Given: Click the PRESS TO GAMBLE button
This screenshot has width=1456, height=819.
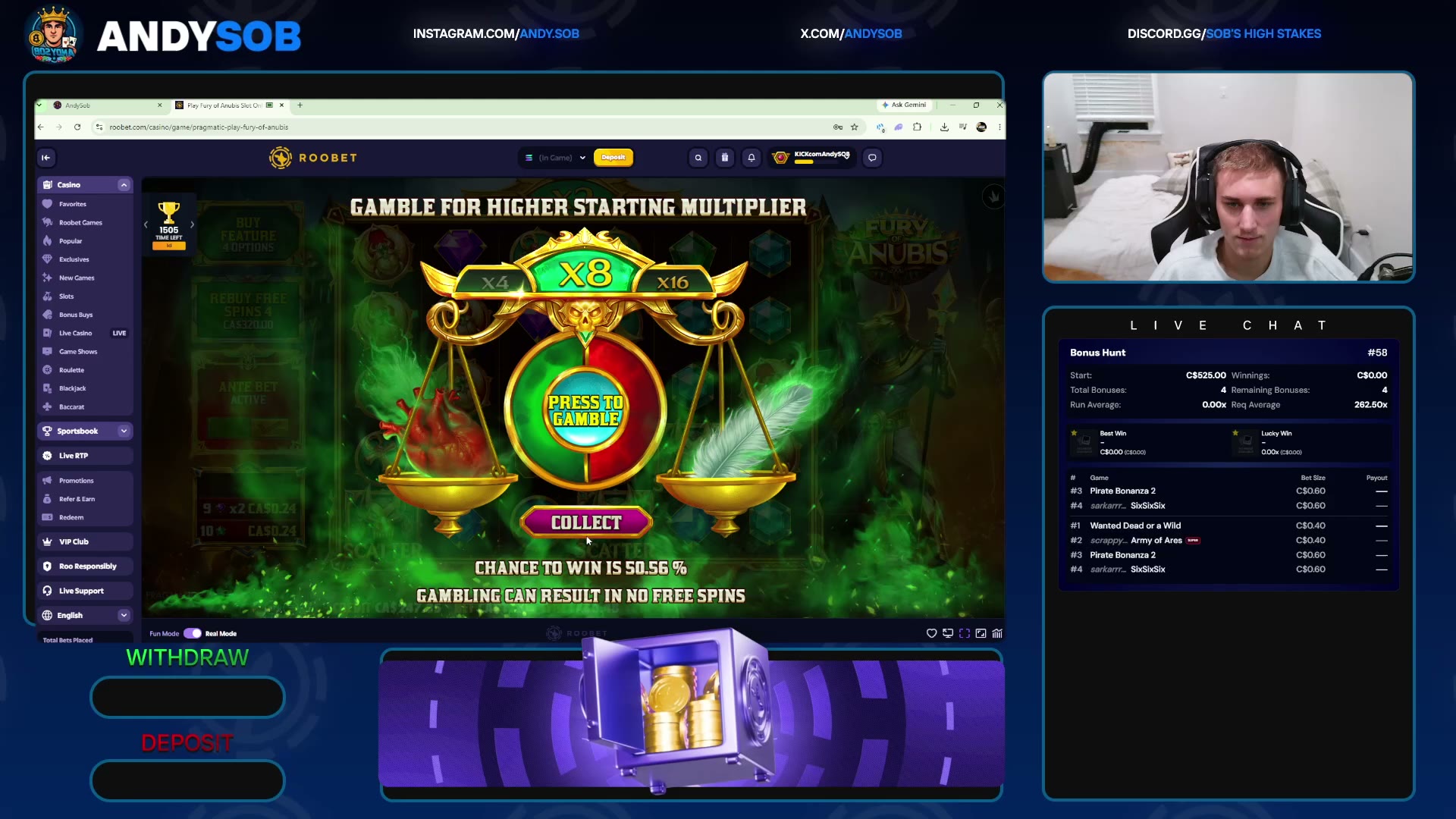Looking at the screenshot, I should (x=585, y=410).
